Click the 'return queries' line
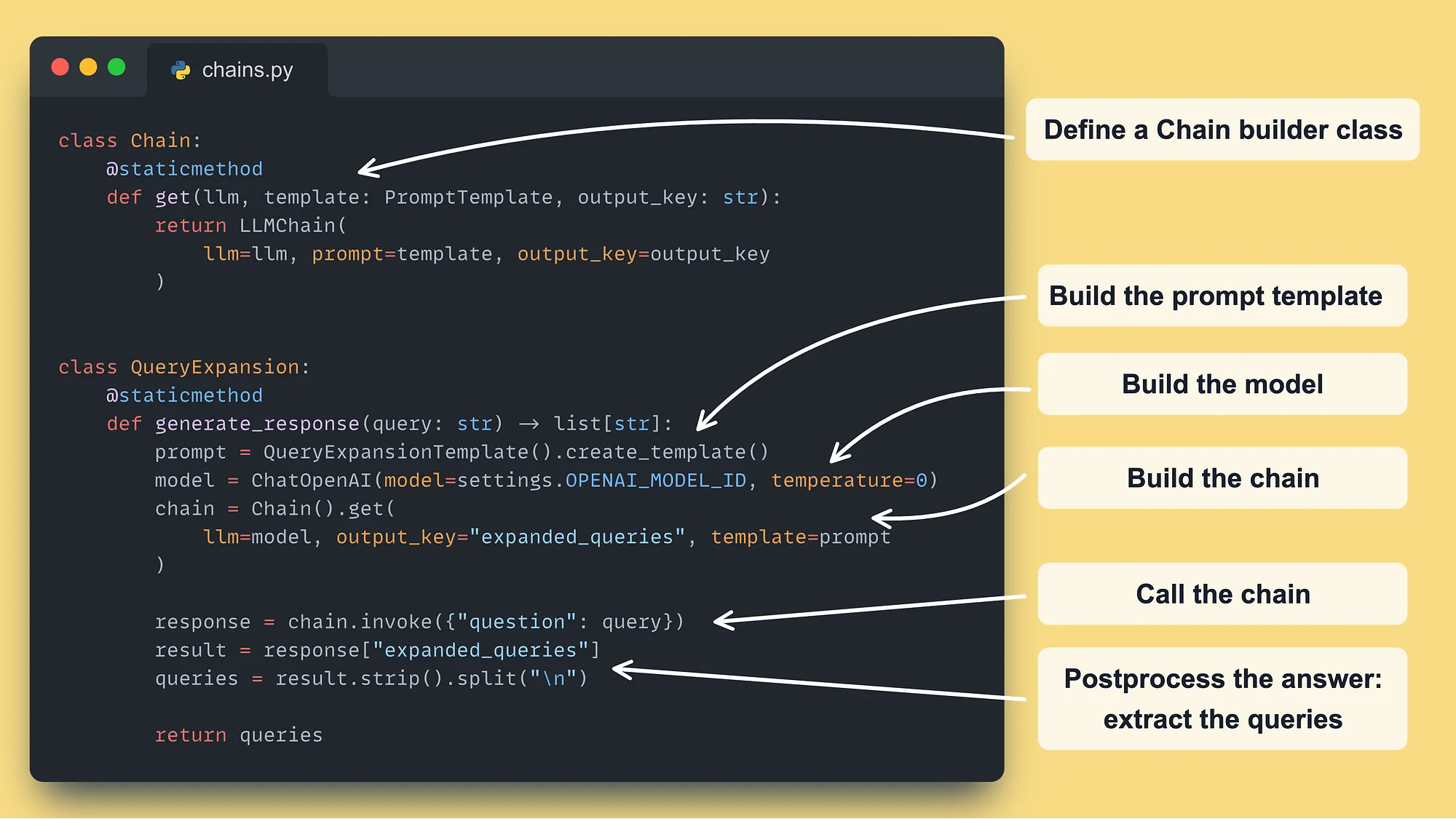Image resolution: width=1456 pixels, height=819 pixels. click(238, 735)
